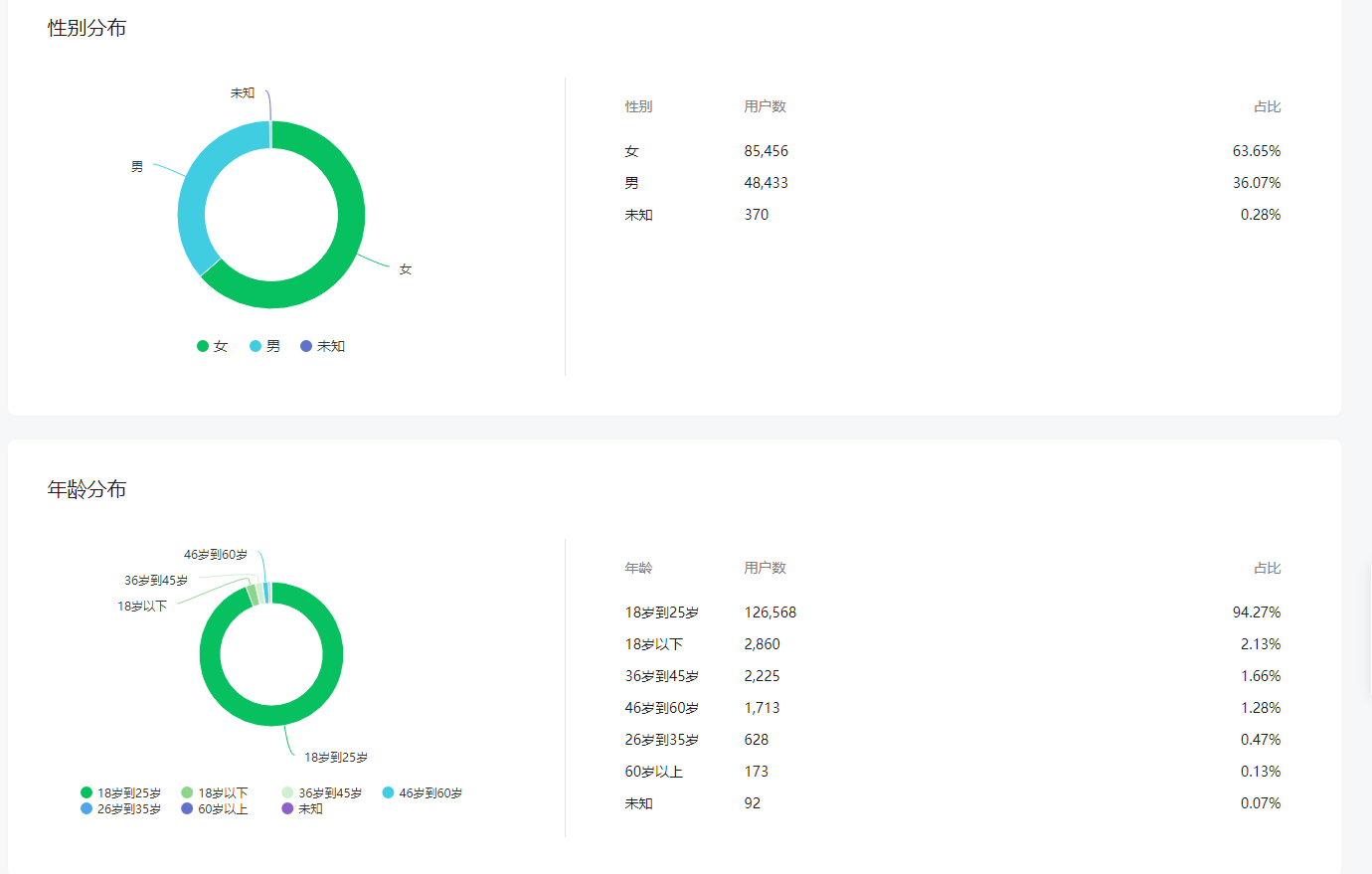Click the 用户数 column header in age table
The height and width of the screenshot is (874, 1372).
(765, 568)
